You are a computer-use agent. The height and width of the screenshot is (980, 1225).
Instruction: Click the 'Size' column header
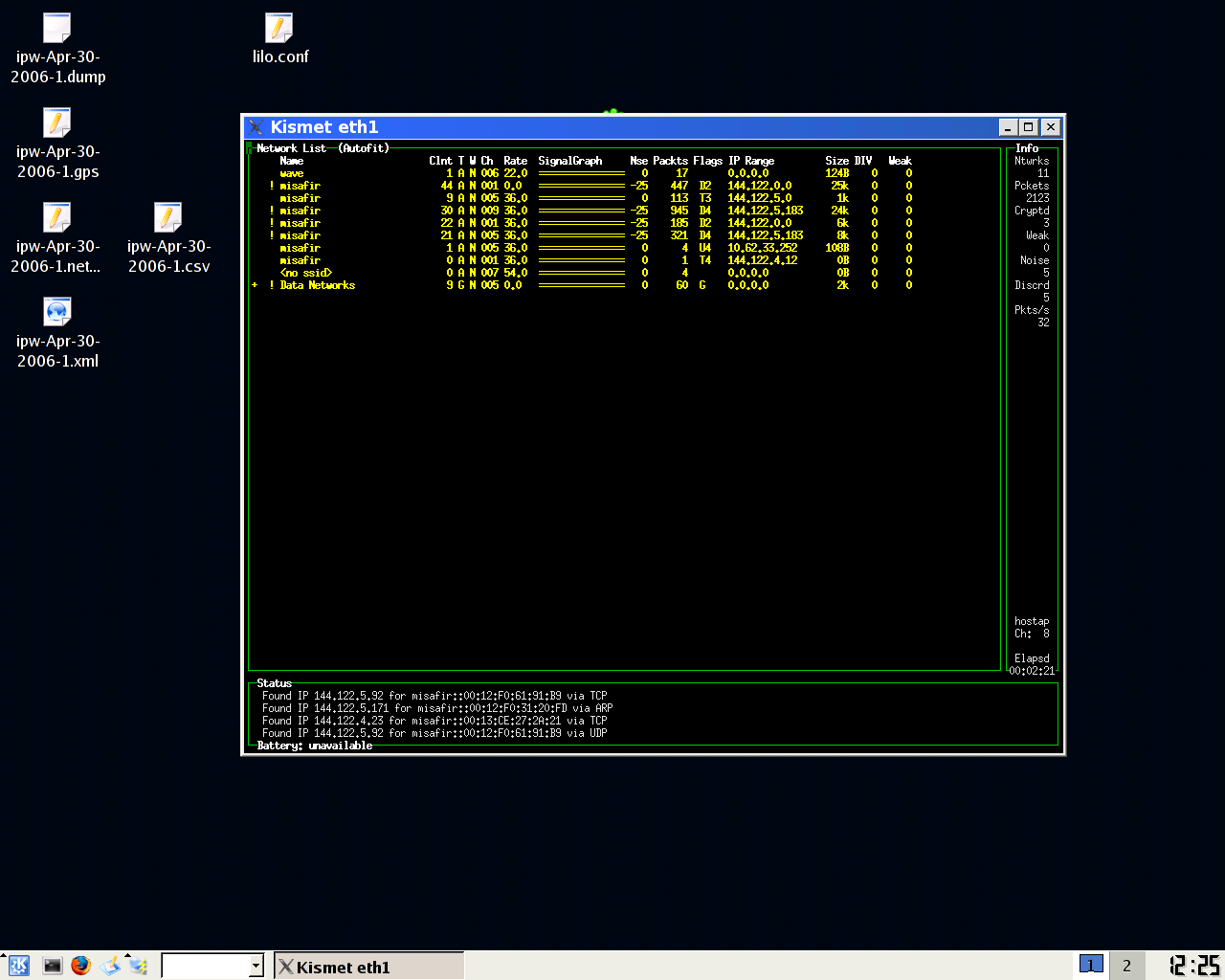[837, 161]
